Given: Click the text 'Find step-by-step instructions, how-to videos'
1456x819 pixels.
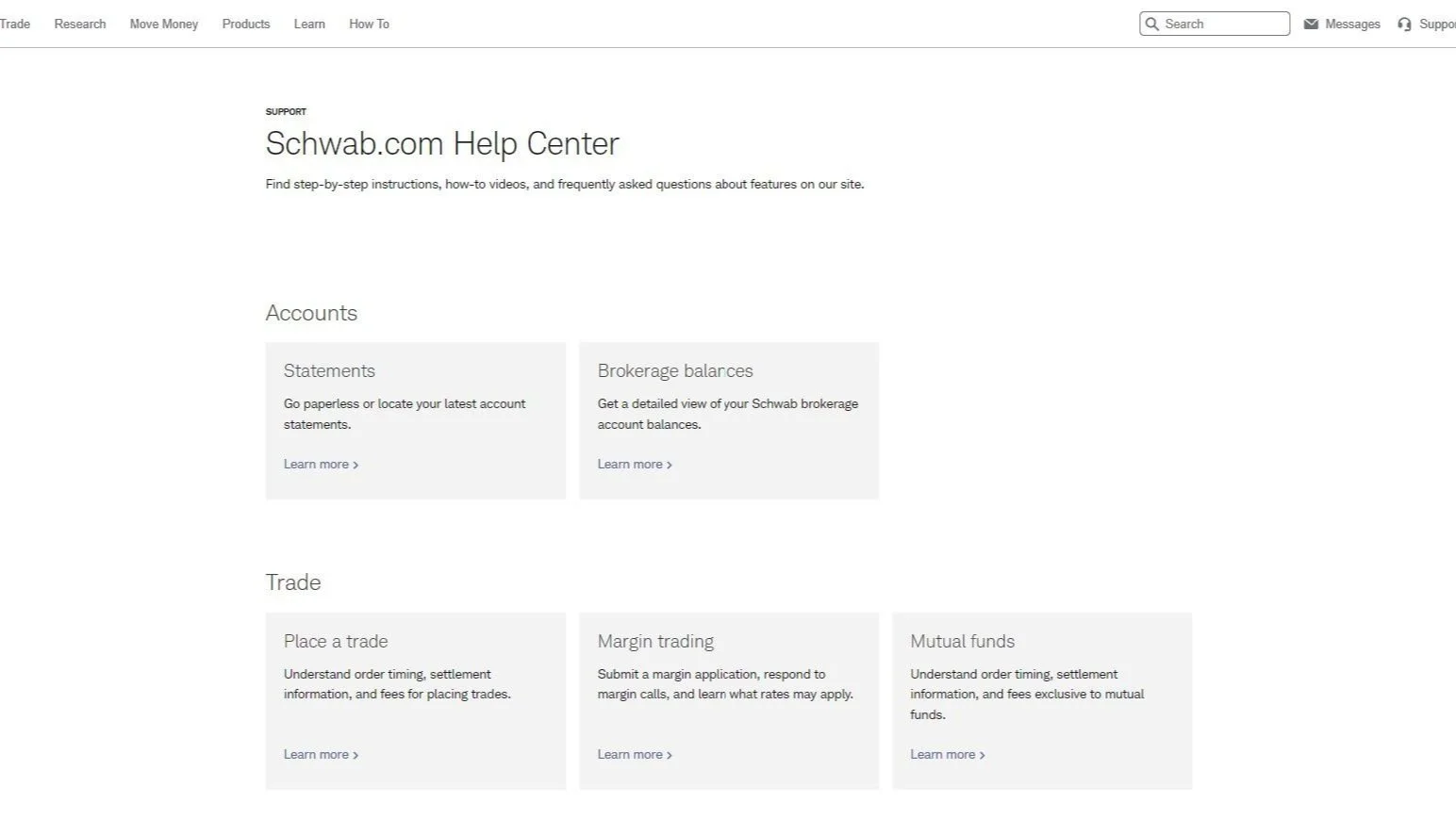Looking at the screenshot, I should (397, 184).
